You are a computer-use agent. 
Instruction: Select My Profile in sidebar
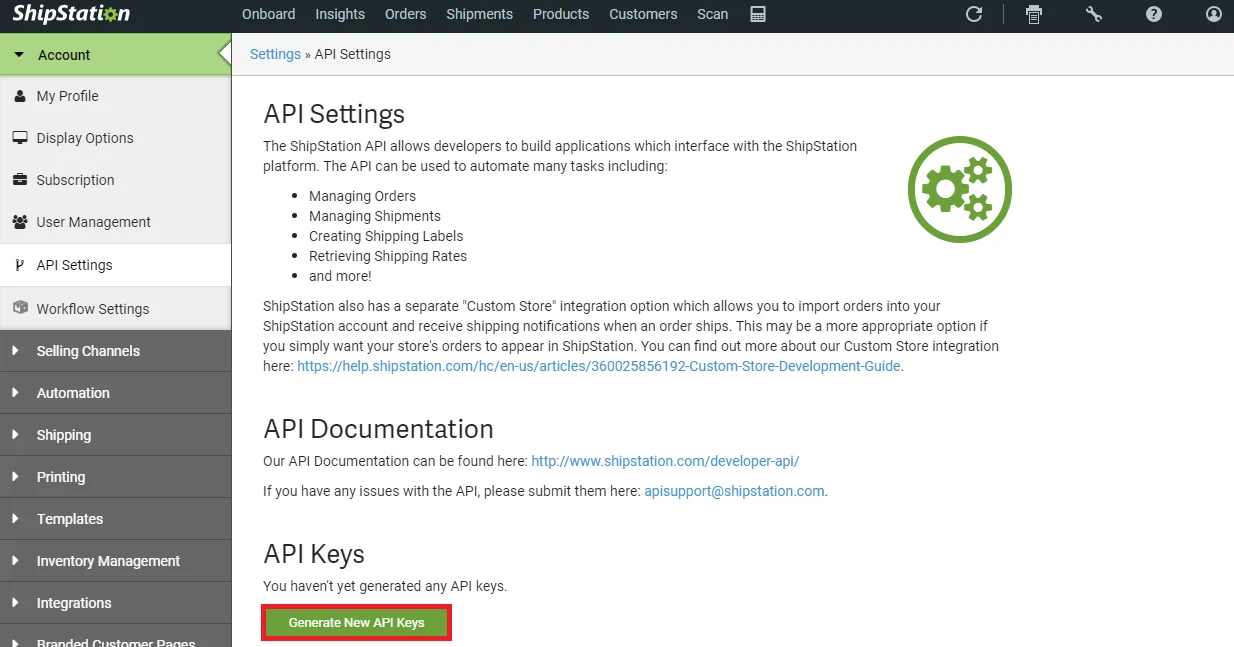[x=115, y=96]
